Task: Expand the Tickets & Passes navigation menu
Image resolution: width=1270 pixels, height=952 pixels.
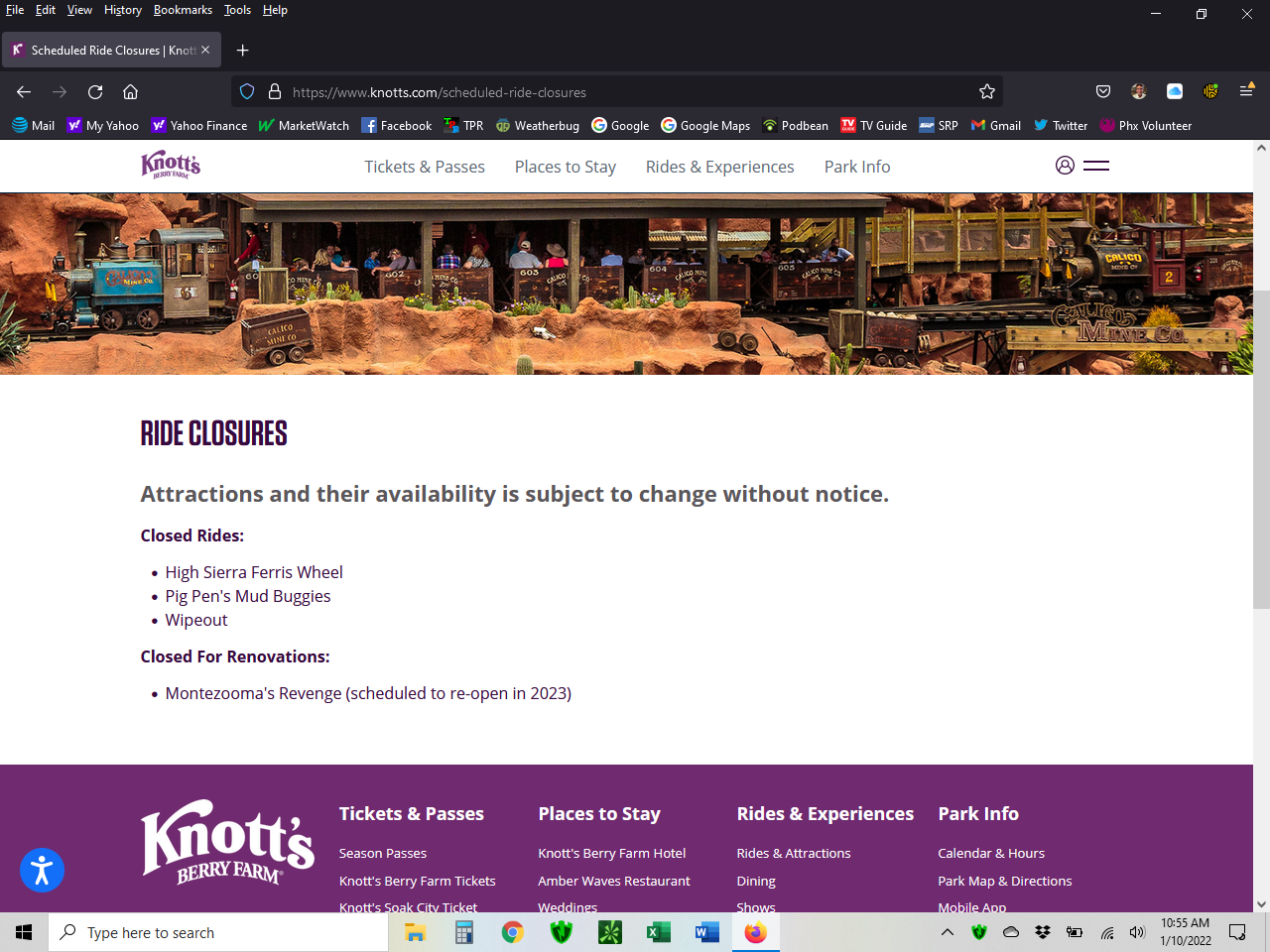Action: [425, 167]
